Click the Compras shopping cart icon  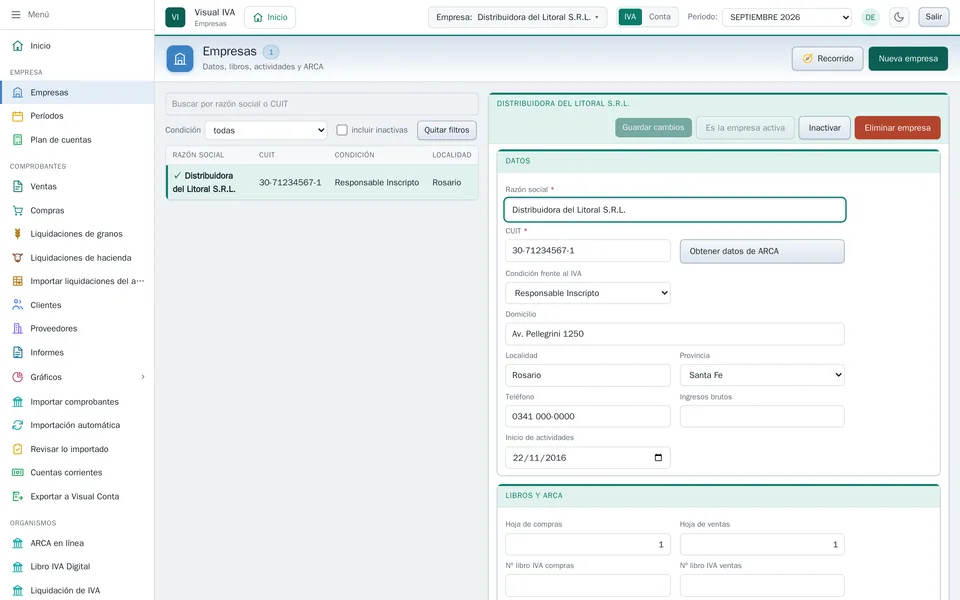(18, 211)
